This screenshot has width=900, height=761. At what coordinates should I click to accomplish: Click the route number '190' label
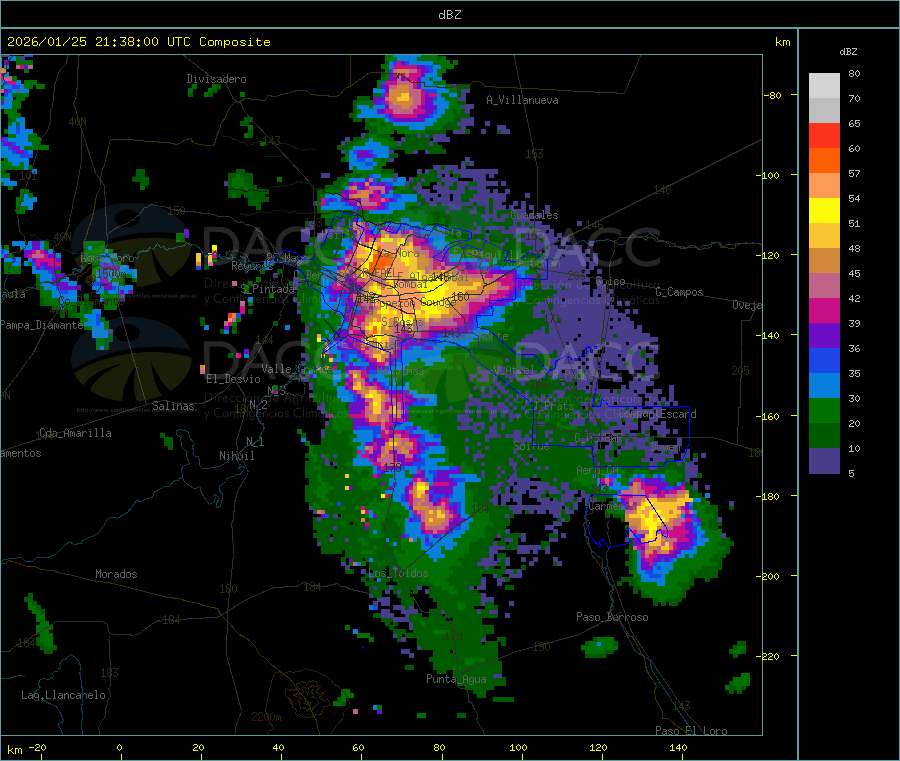[541, 647]
